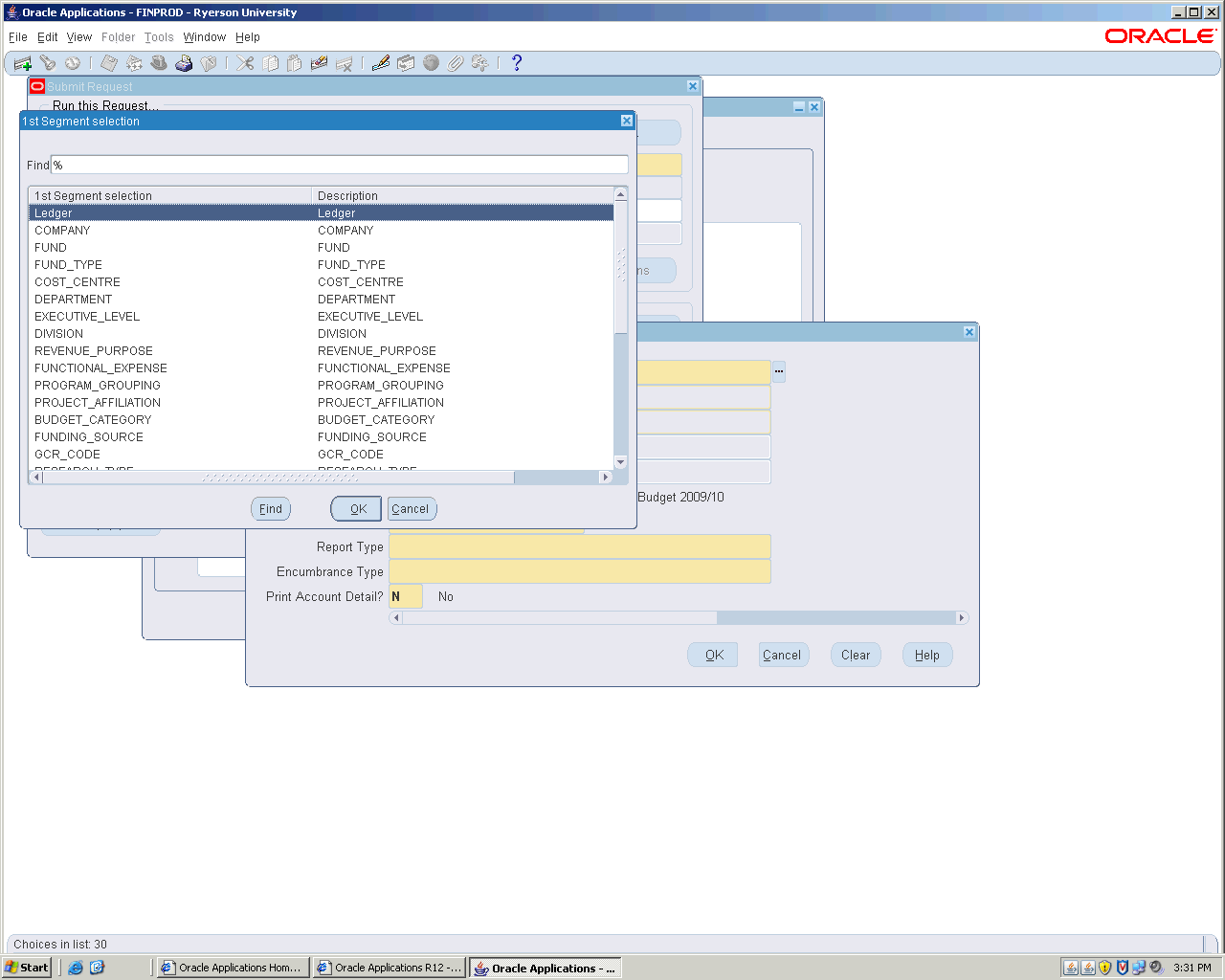Click the parameters panel scroll right arrow

(x=962, y=617)
